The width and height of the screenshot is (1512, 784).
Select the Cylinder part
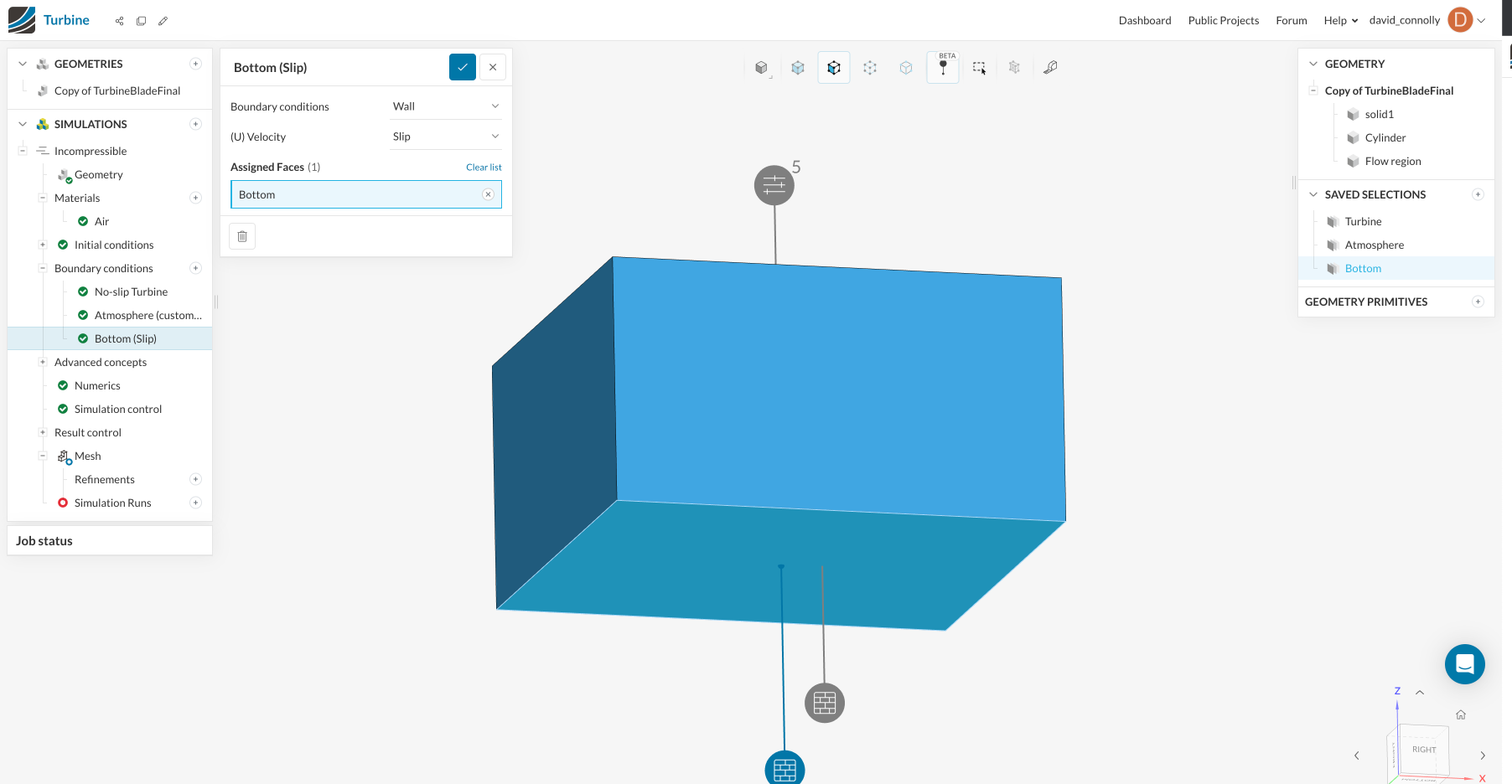1385,137
